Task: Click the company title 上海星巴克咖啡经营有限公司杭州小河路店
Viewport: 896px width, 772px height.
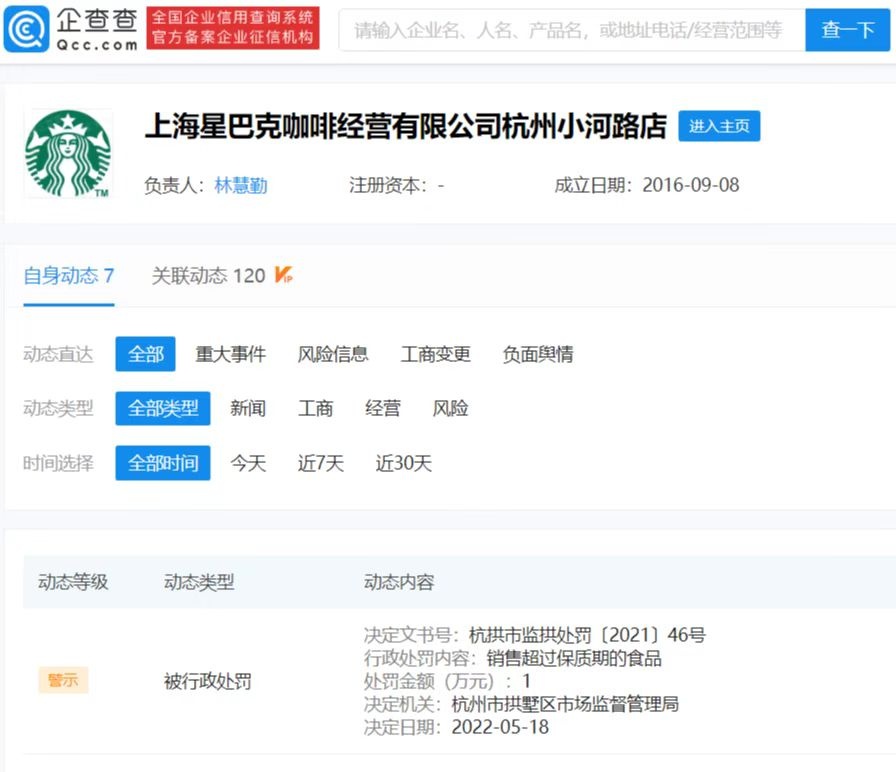Action: [x=406, y=126]
